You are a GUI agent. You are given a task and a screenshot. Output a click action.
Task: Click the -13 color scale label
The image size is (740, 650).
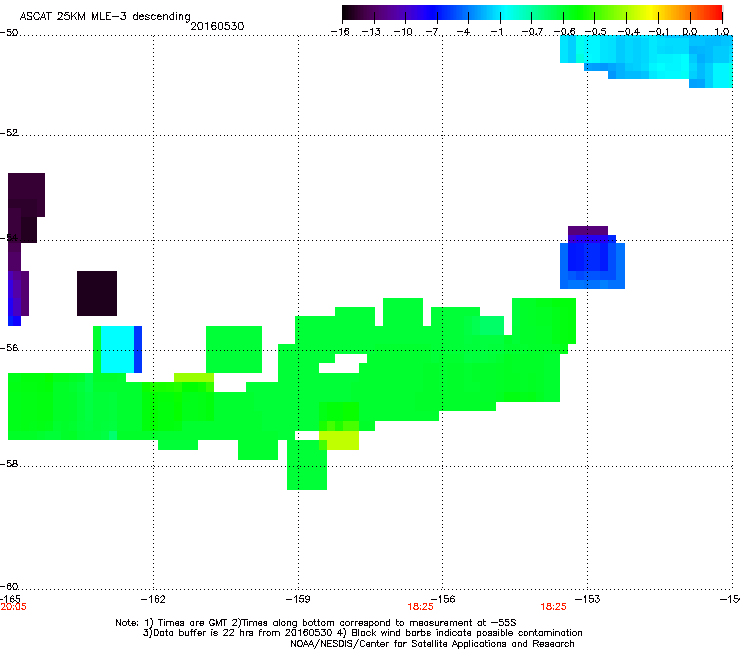(371, 32)
